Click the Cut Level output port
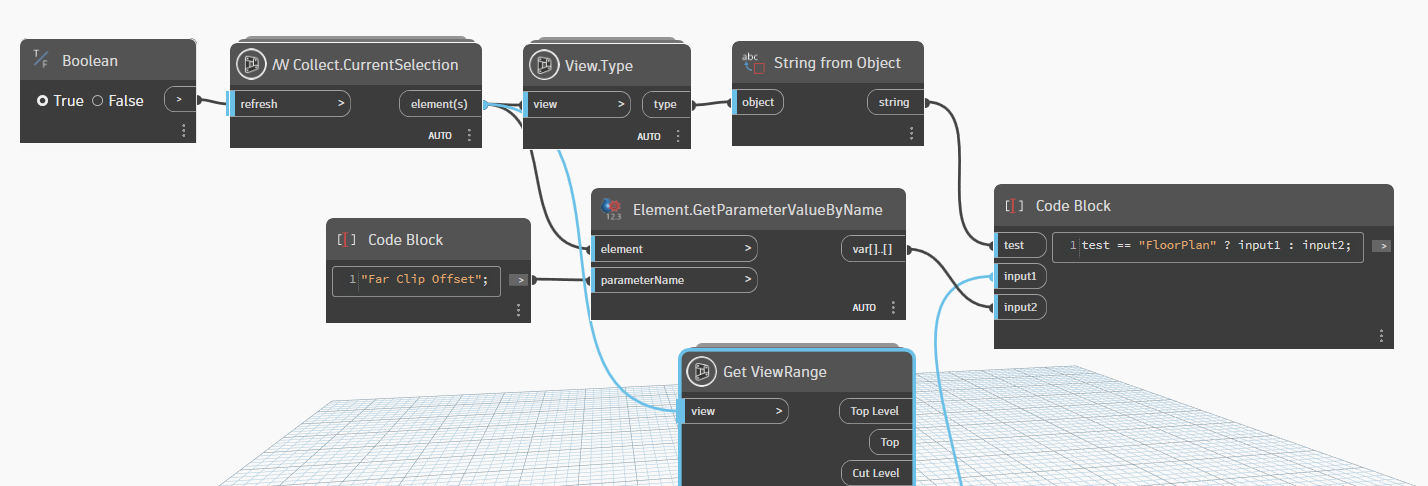 click(x=876, y=473)
